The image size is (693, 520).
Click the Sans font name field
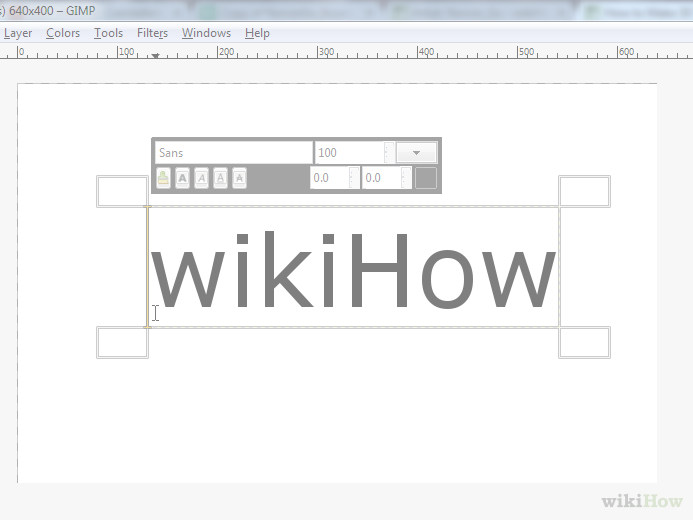coord(234,153)
